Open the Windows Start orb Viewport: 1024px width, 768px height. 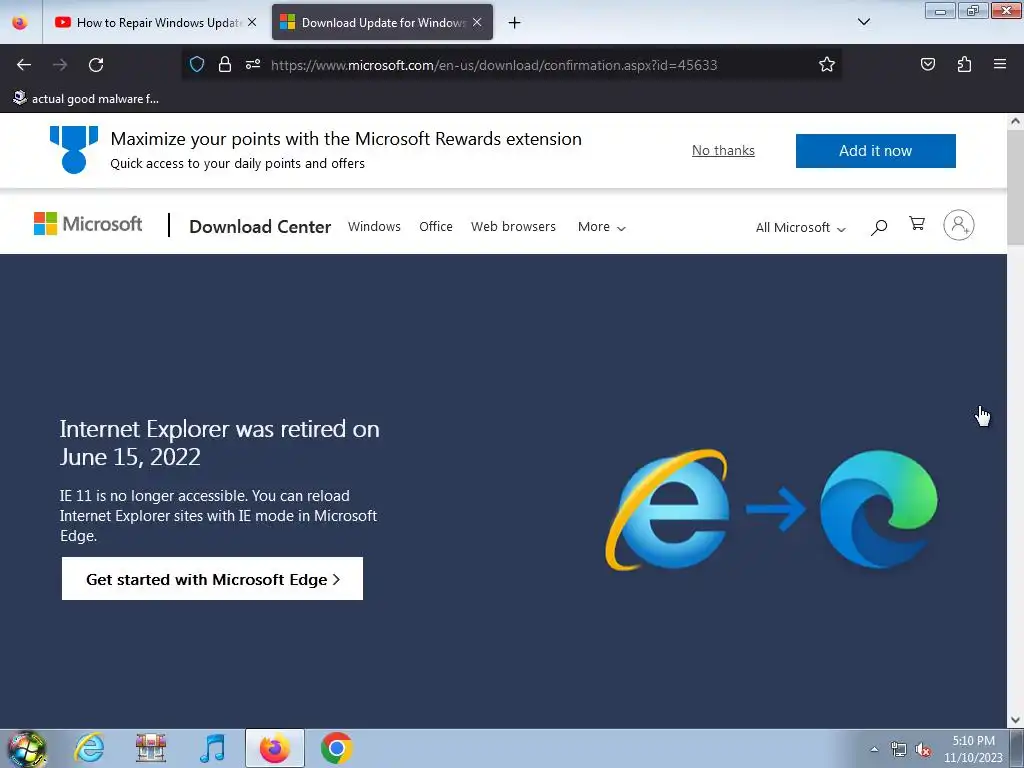tap(26, 748)
